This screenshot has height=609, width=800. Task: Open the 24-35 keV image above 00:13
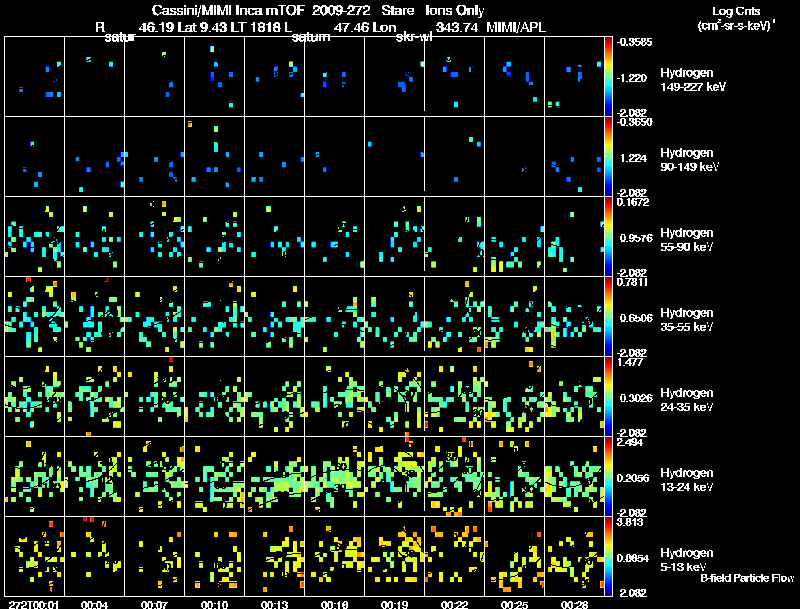(x=274, y=397)
